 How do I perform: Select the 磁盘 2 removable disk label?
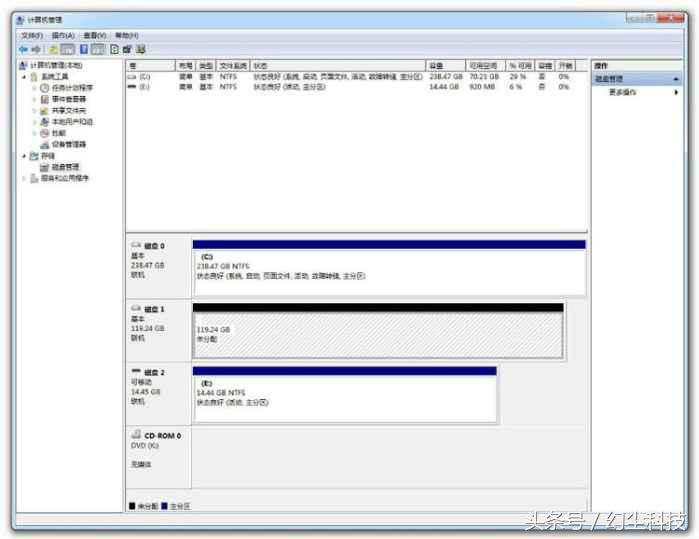[148, 372]
